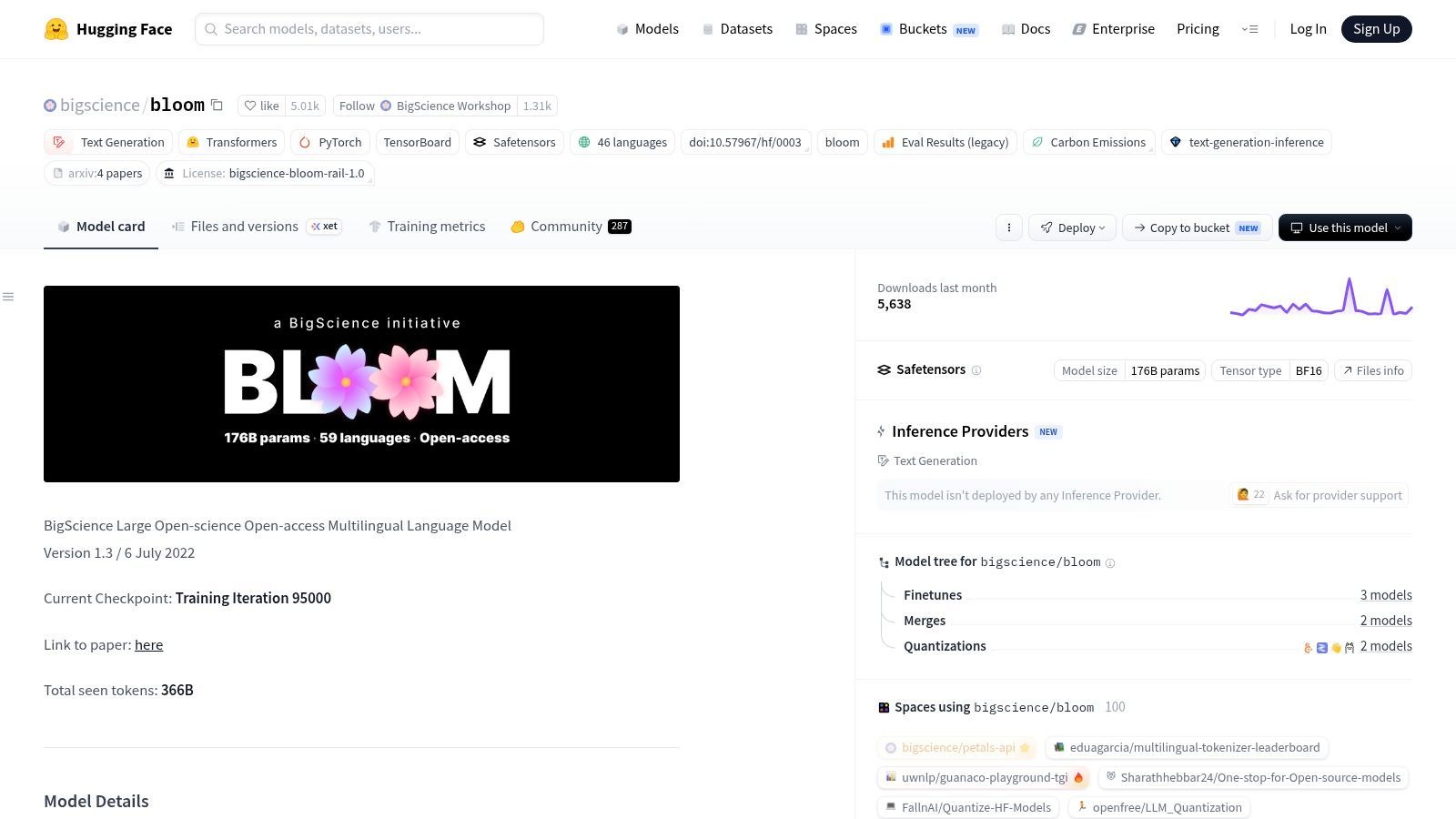Click the magnifier icon in search box
This screenshot has height=819, width=1456.
point(211,29)
